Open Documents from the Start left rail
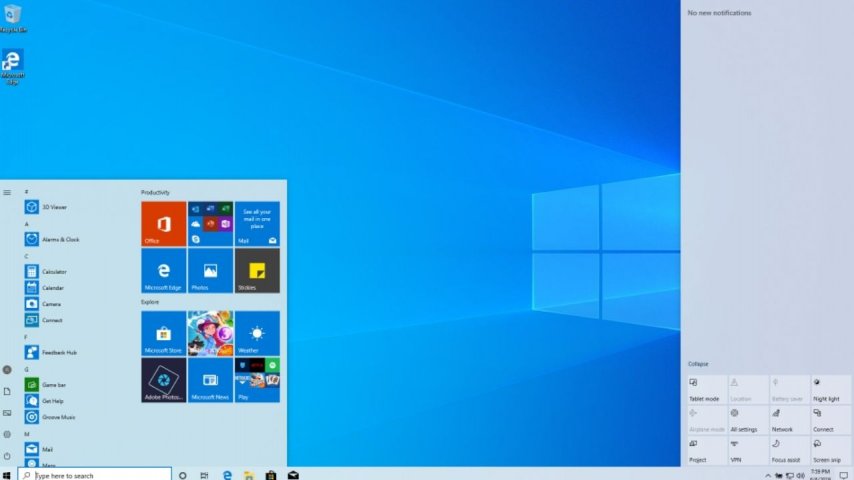The image size is (854, 480). click(7, 391)
